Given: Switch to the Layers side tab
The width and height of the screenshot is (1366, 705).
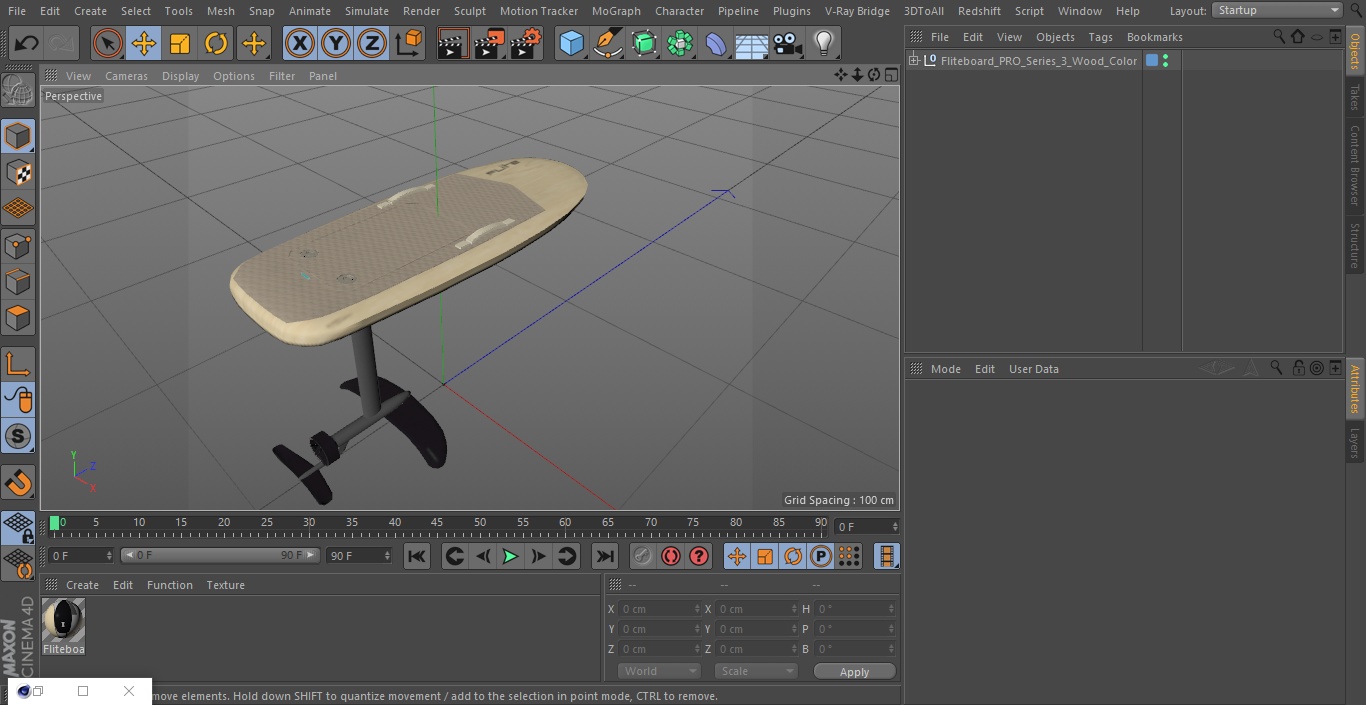Looking at the screenshot, I should (x=1355, y=443).
